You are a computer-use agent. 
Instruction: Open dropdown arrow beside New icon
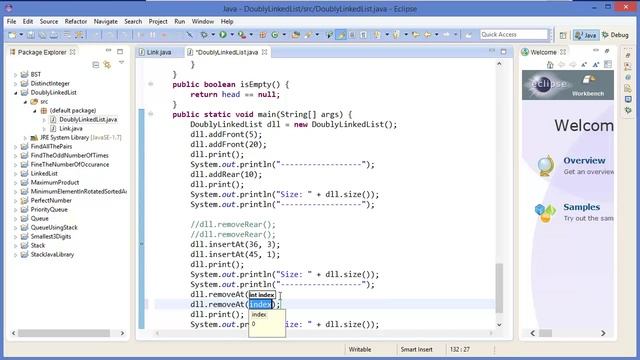(x=21, y=35)
